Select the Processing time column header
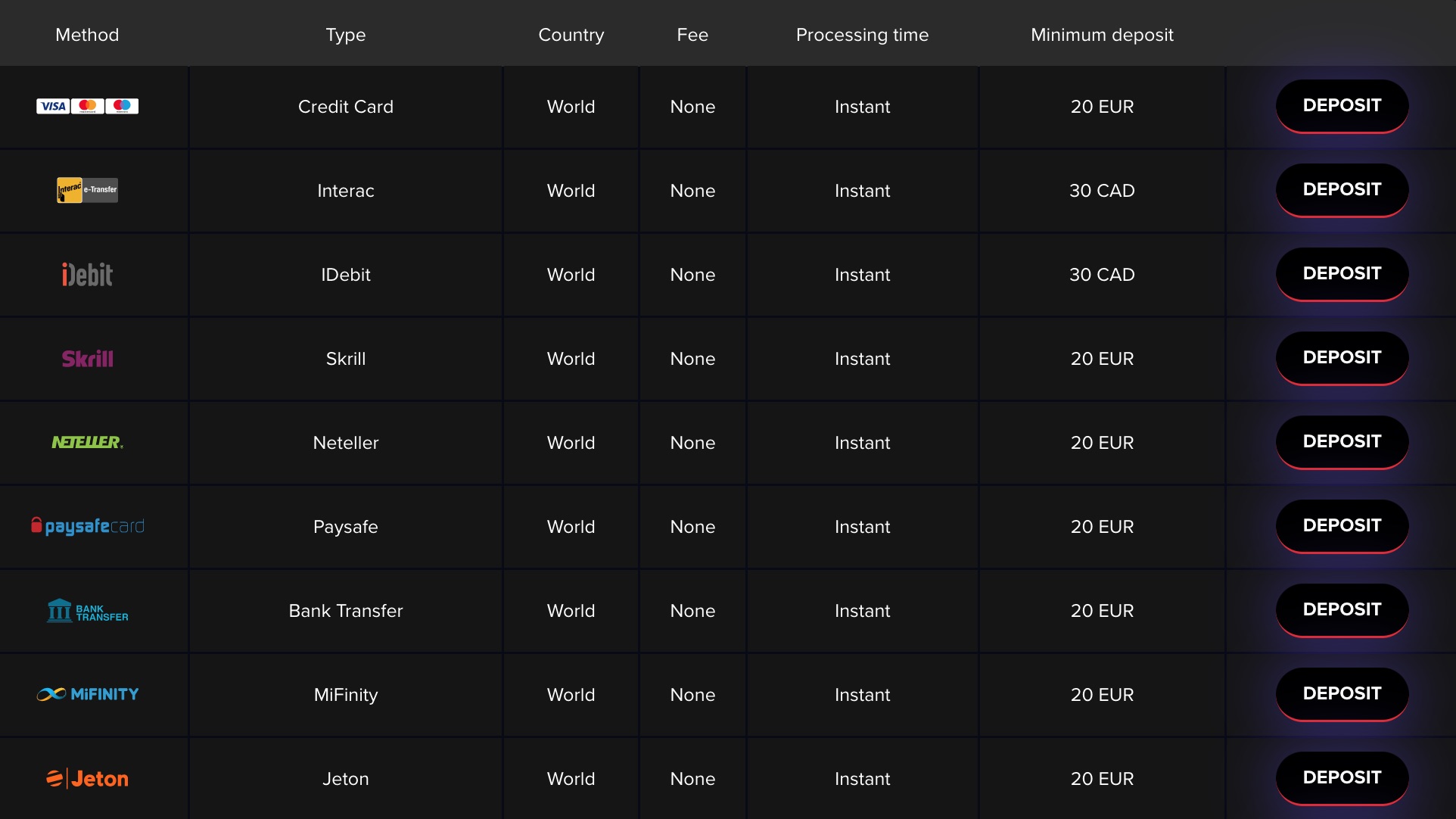Screen dimensions: 1456x819 pyautogui.click(x=862, y=33)
